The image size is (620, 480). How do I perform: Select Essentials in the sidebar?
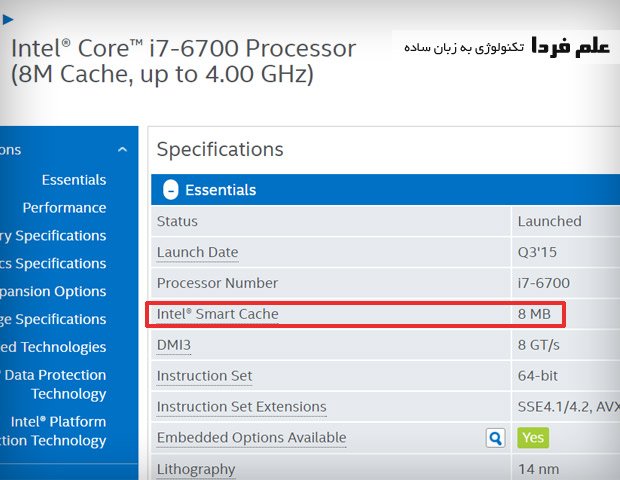click(74, 180)
